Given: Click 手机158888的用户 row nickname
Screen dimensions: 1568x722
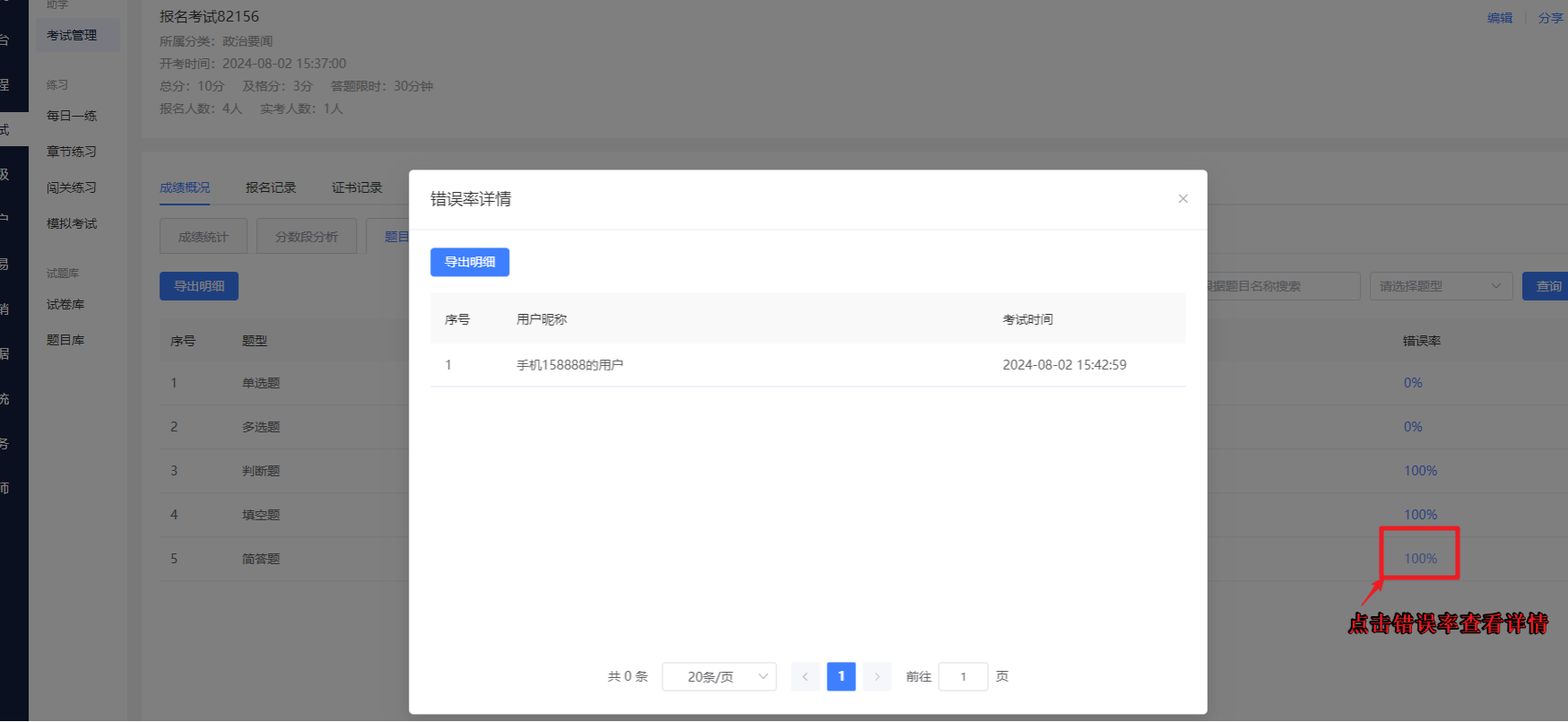Looking at the screenshot, I should 570,365.
